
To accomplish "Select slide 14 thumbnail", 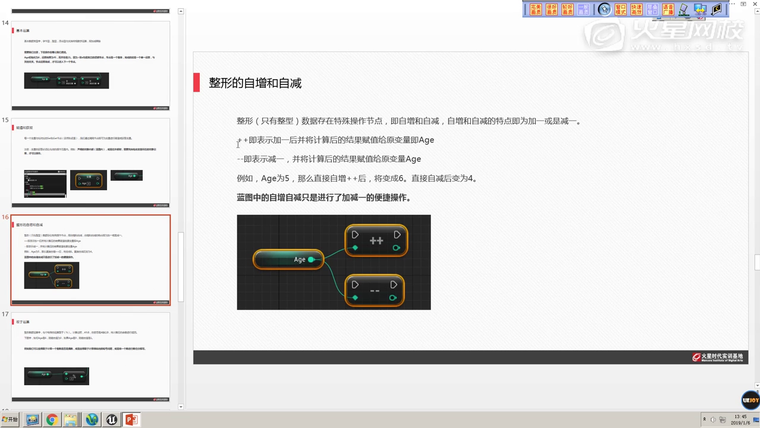I will tap(91, 65).
